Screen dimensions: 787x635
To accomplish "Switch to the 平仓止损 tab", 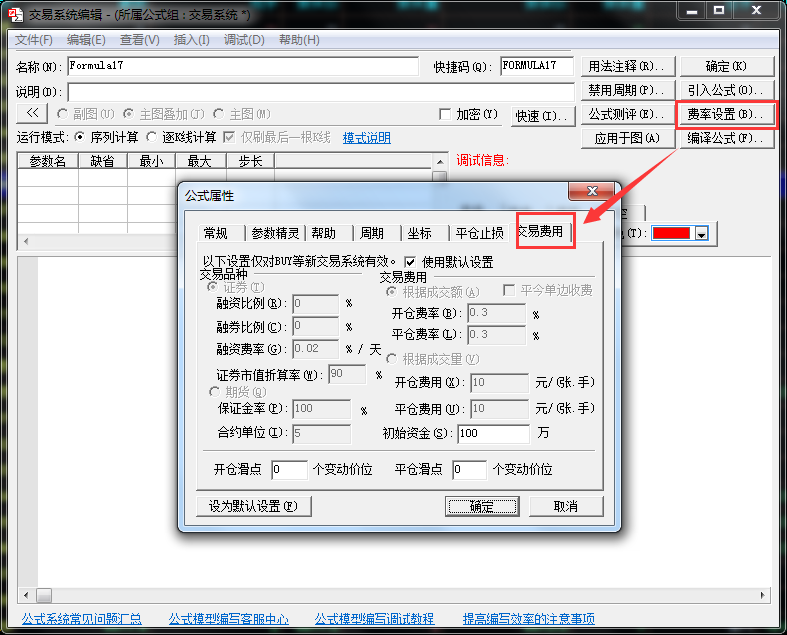I will (479, 233).
